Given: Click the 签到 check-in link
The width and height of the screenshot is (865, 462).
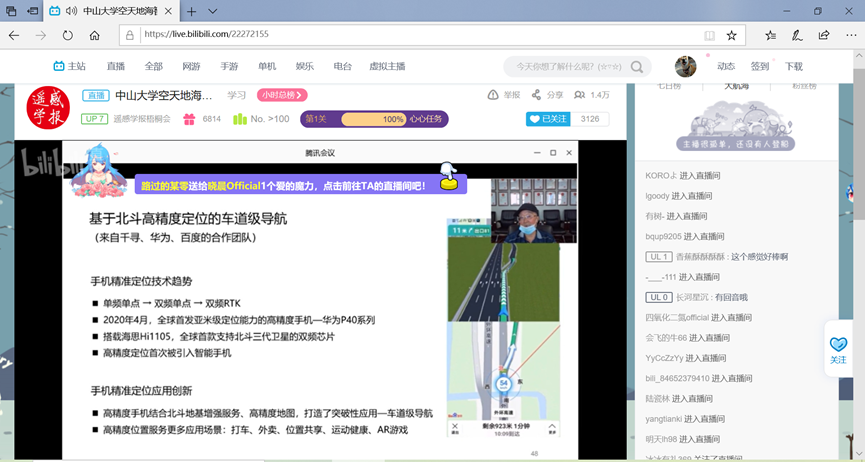Looking at the screenshot, I should tap(760, 66).
